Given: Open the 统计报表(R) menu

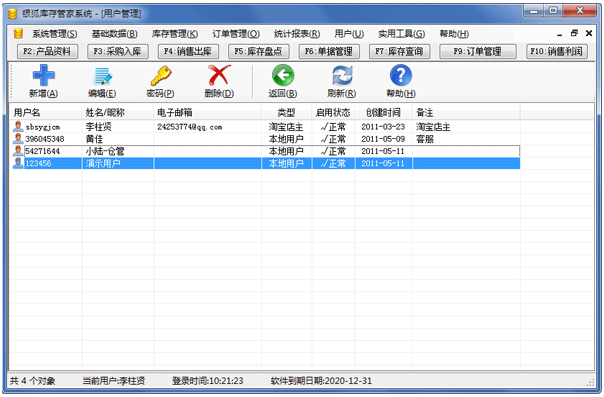Looking at the screenshot, I should 297,34.
